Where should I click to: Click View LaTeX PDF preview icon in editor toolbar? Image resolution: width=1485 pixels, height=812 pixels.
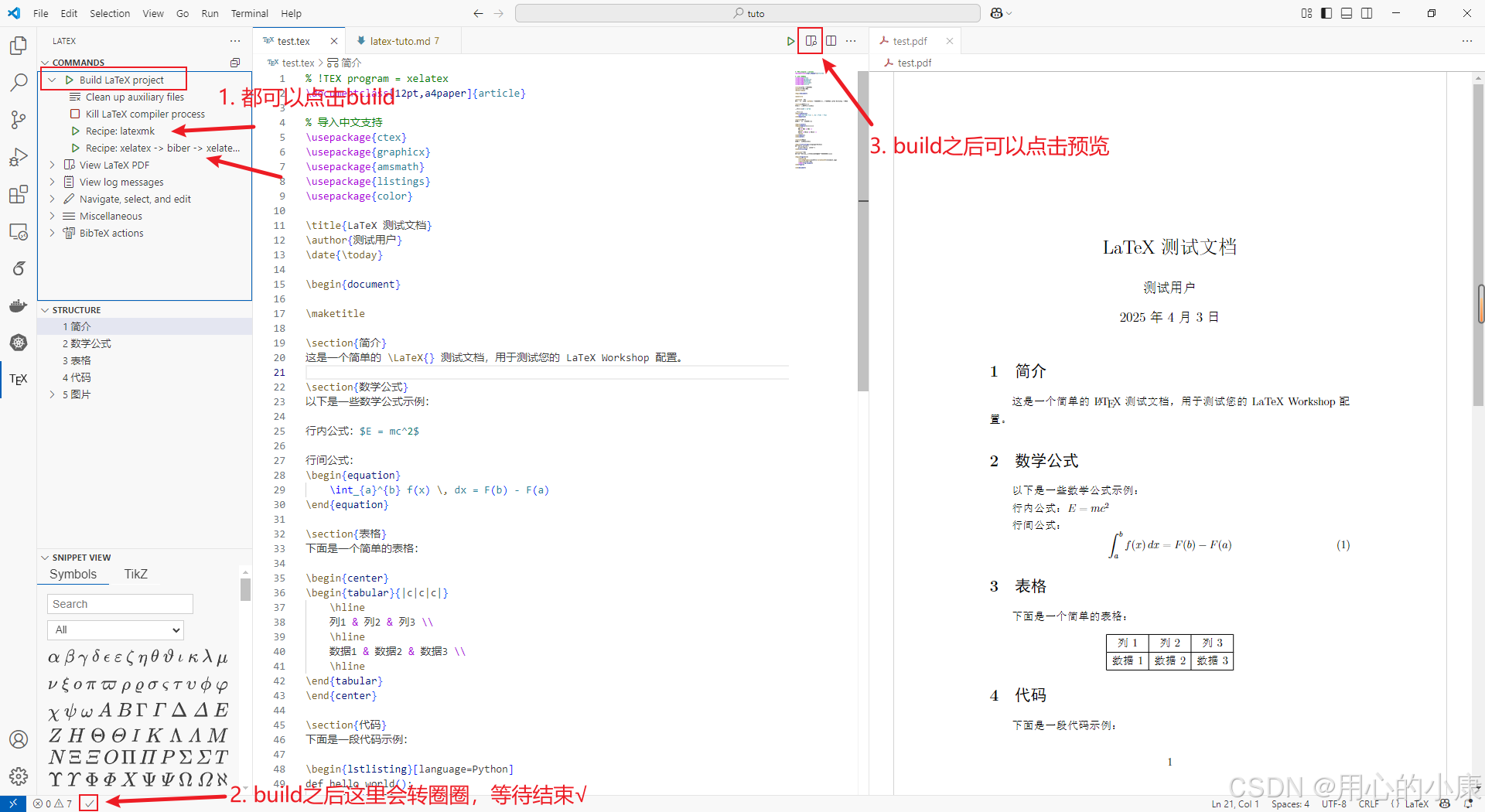811,41
